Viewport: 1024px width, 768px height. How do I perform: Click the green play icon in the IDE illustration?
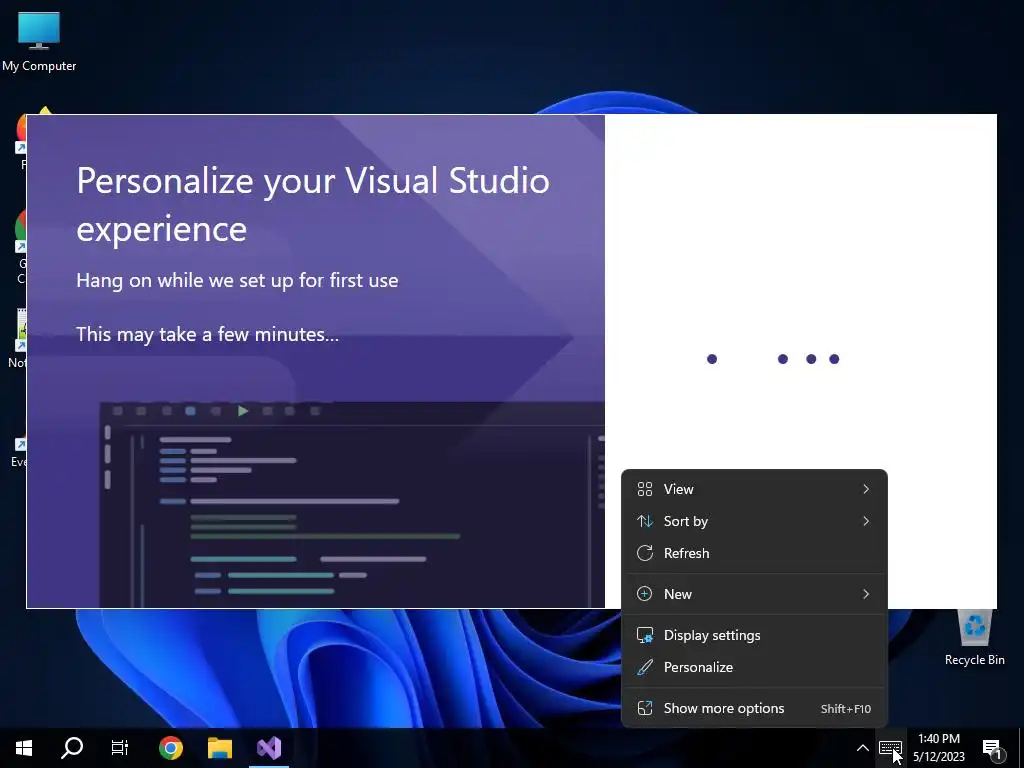click(243, 411)
